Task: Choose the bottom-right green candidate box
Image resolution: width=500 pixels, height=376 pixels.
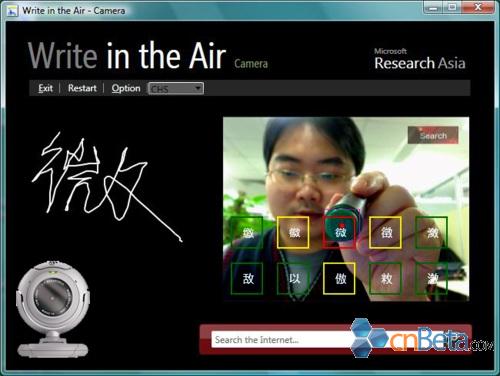Action: point(432,278)
